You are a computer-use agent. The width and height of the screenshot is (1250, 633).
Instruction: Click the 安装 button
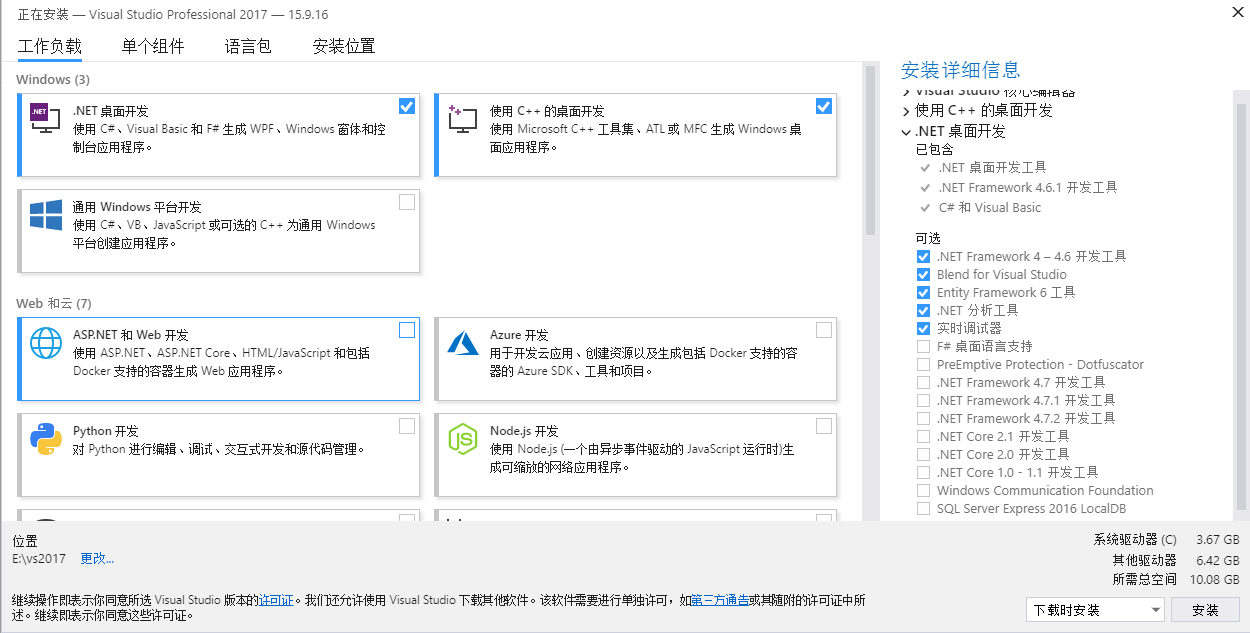pyautogui.click(x=1205, y=609)
